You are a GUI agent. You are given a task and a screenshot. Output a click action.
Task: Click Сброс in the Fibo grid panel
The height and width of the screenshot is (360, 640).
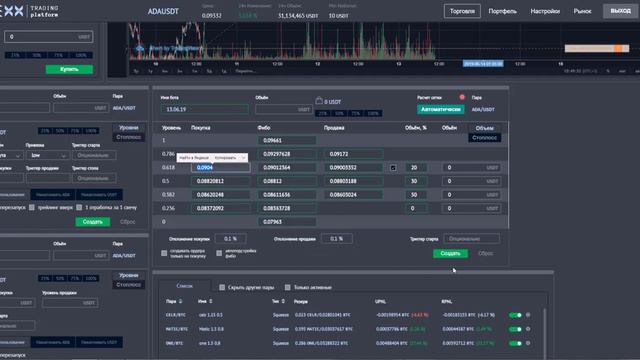pyautogui.click(x=485, y=253)
